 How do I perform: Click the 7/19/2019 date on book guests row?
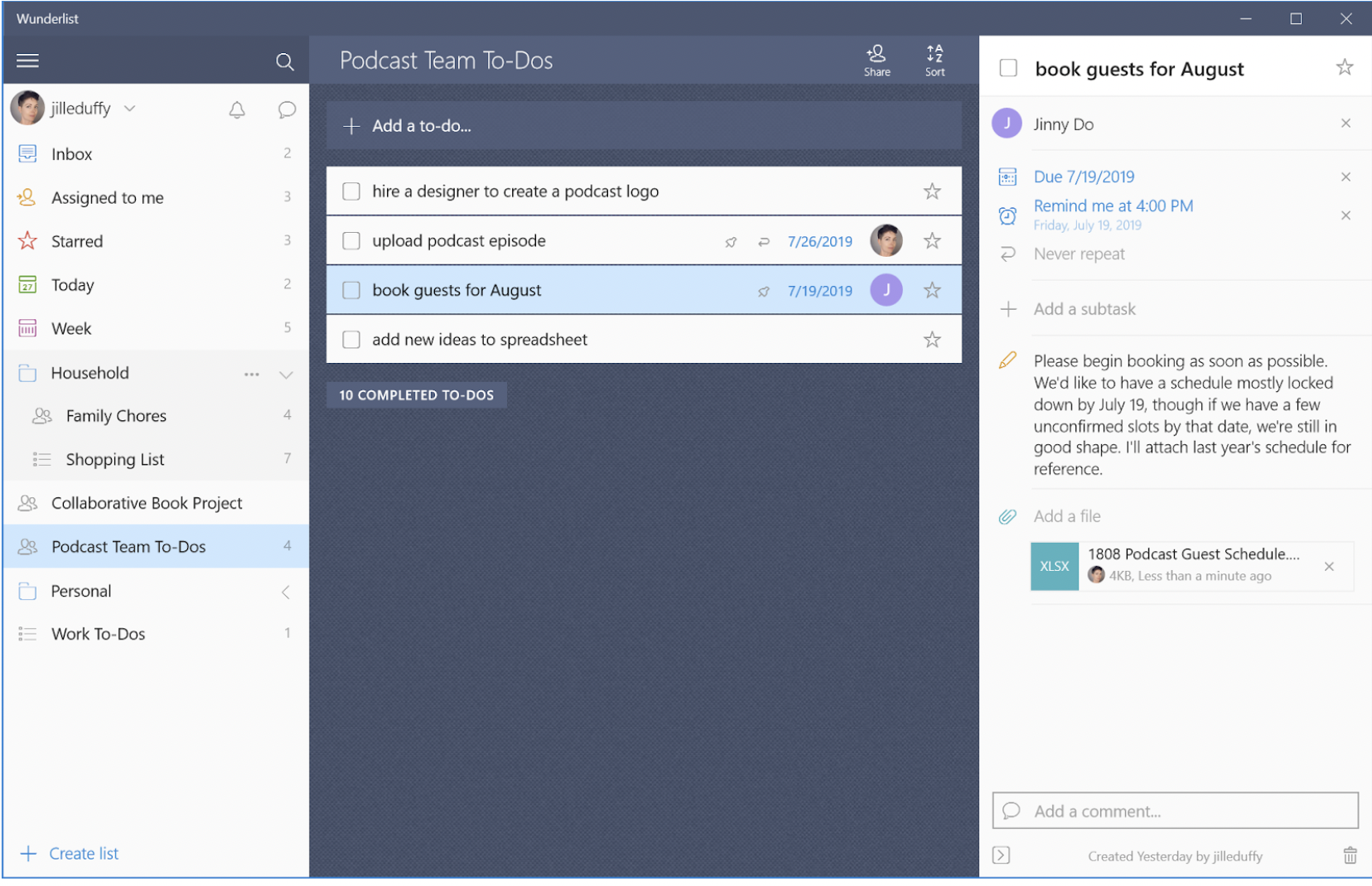click(x=819, y=291)
